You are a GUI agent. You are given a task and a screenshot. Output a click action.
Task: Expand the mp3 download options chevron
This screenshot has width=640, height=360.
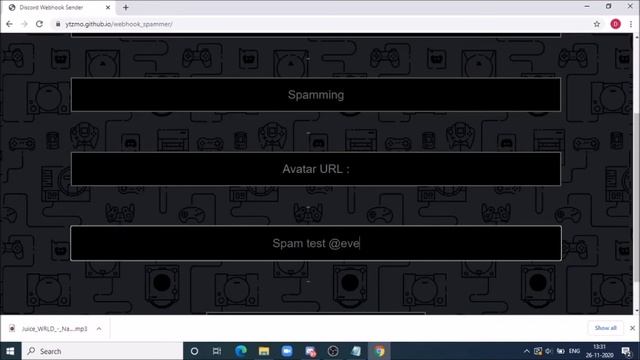pos(99,329)
